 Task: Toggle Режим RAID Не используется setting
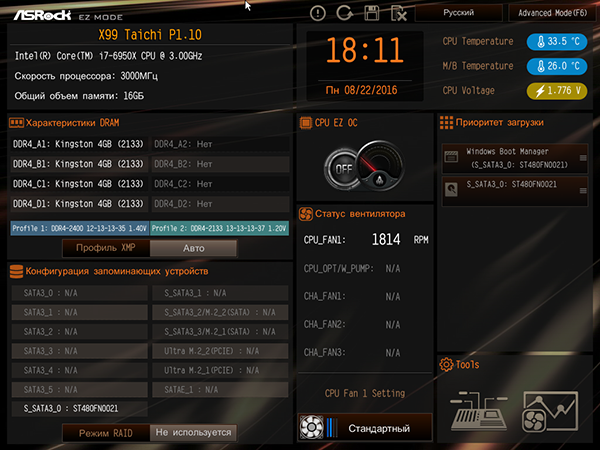tap(194, 433)
